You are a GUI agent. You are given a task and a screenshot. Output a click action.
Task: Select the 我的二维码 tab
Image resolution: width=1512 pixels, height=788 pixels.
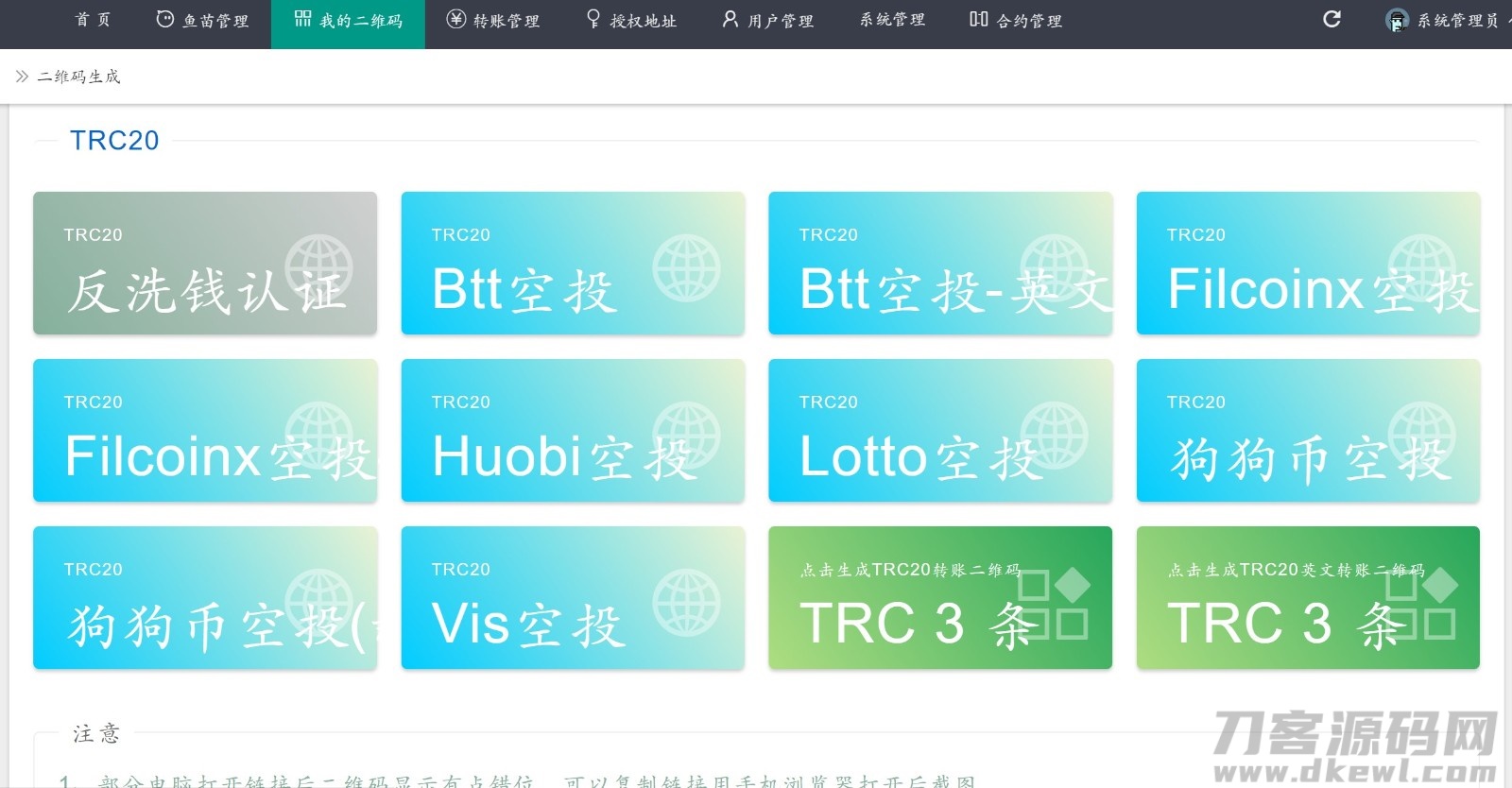(x=348, y=20)
